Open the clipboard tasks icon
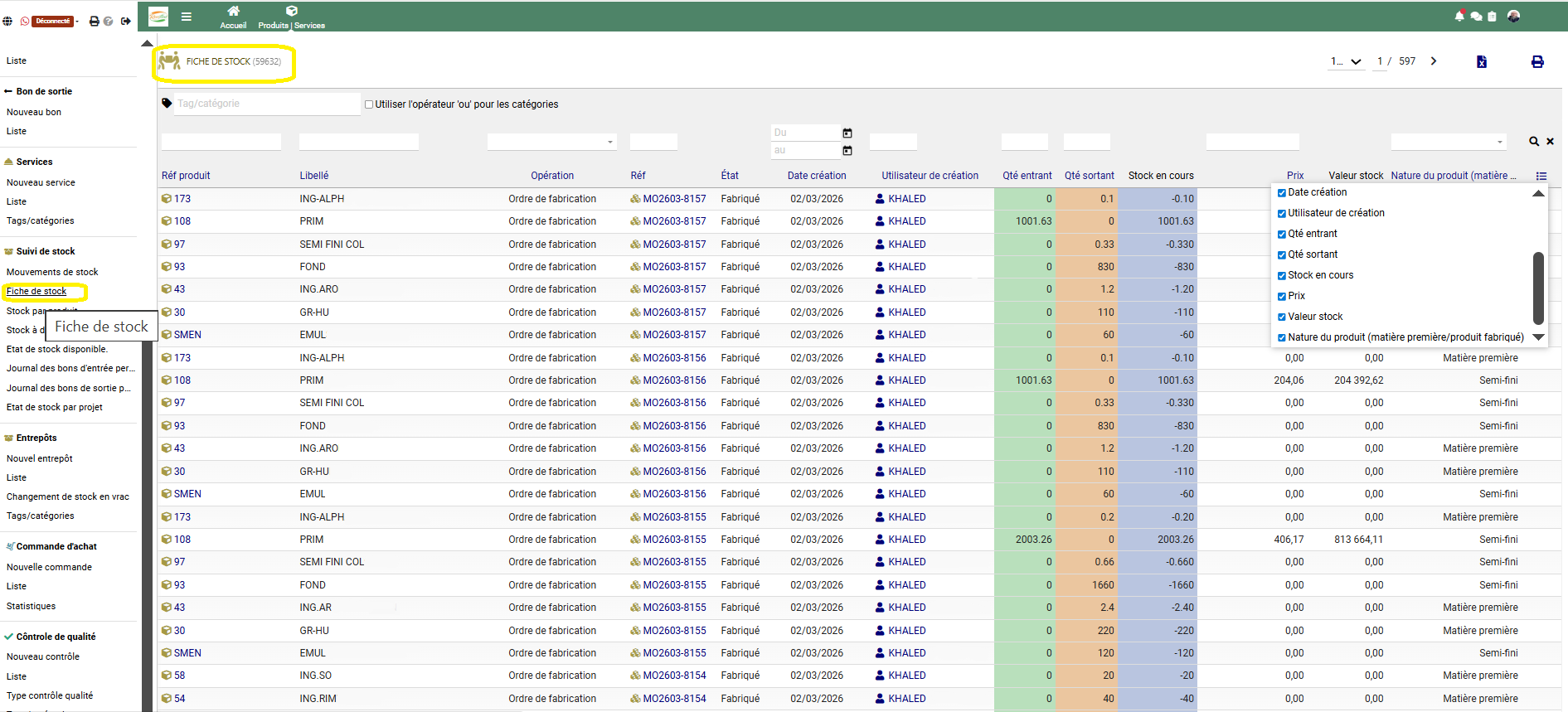The width and height of the screenshot is (1568, 712). coord(1492,17)
